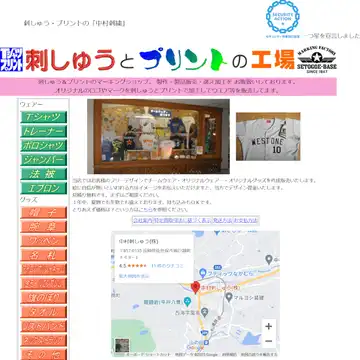Follow the お支払方法 link
This screenshot has height=360, width=360.
click(x=245, y=220)
